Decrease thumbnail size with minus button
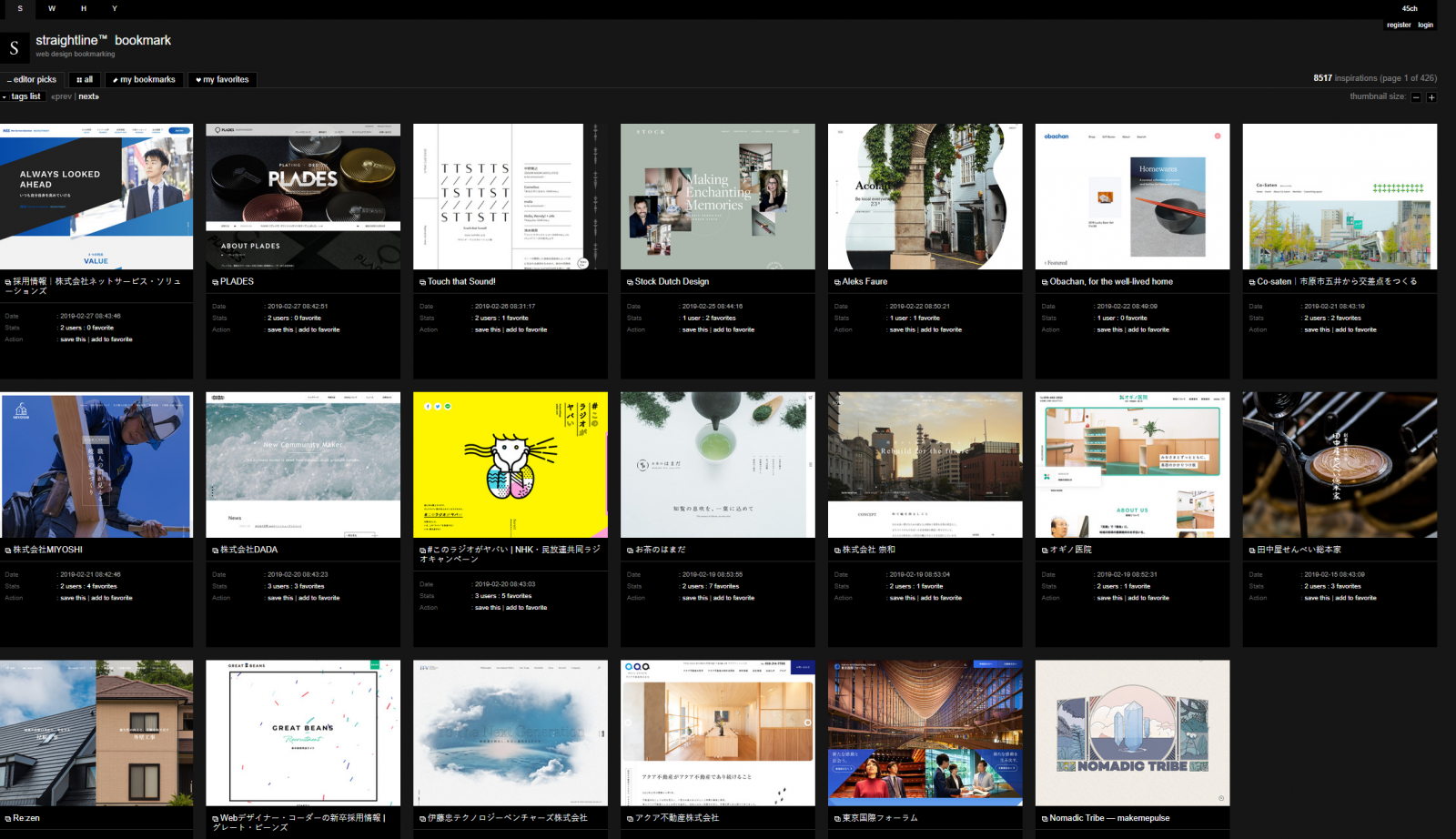The width and height of the screenshot is (1456, 839). click(x=1416, y=97)
